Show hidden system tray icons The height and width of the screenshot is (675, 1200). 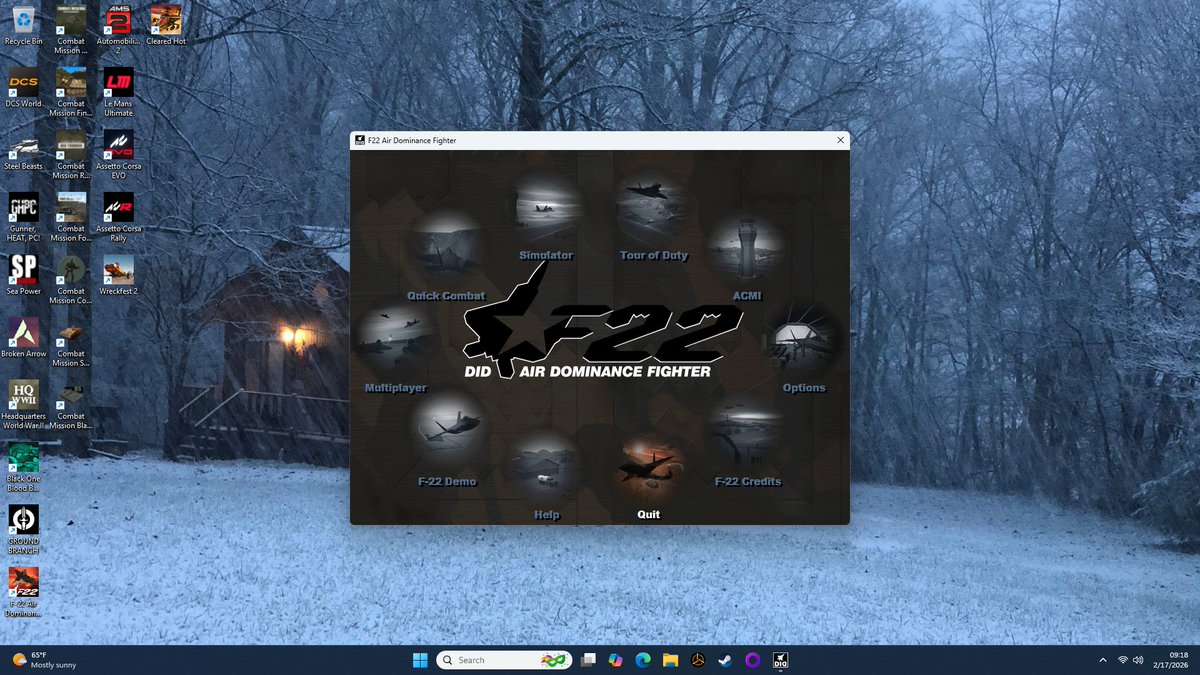1102,660
